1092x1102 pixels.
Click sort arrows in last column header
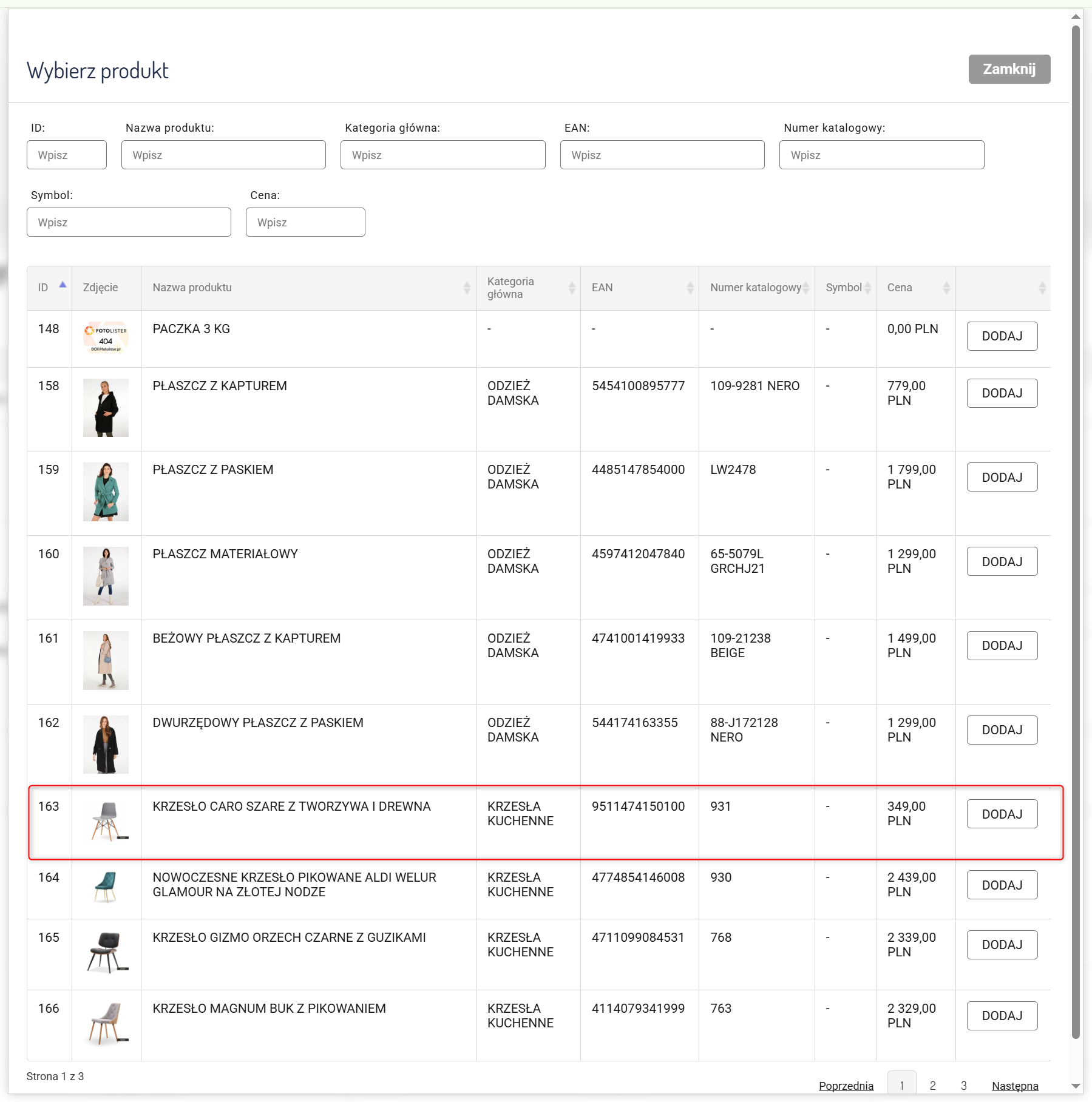pyautogui.click(x=1042, y=288)
